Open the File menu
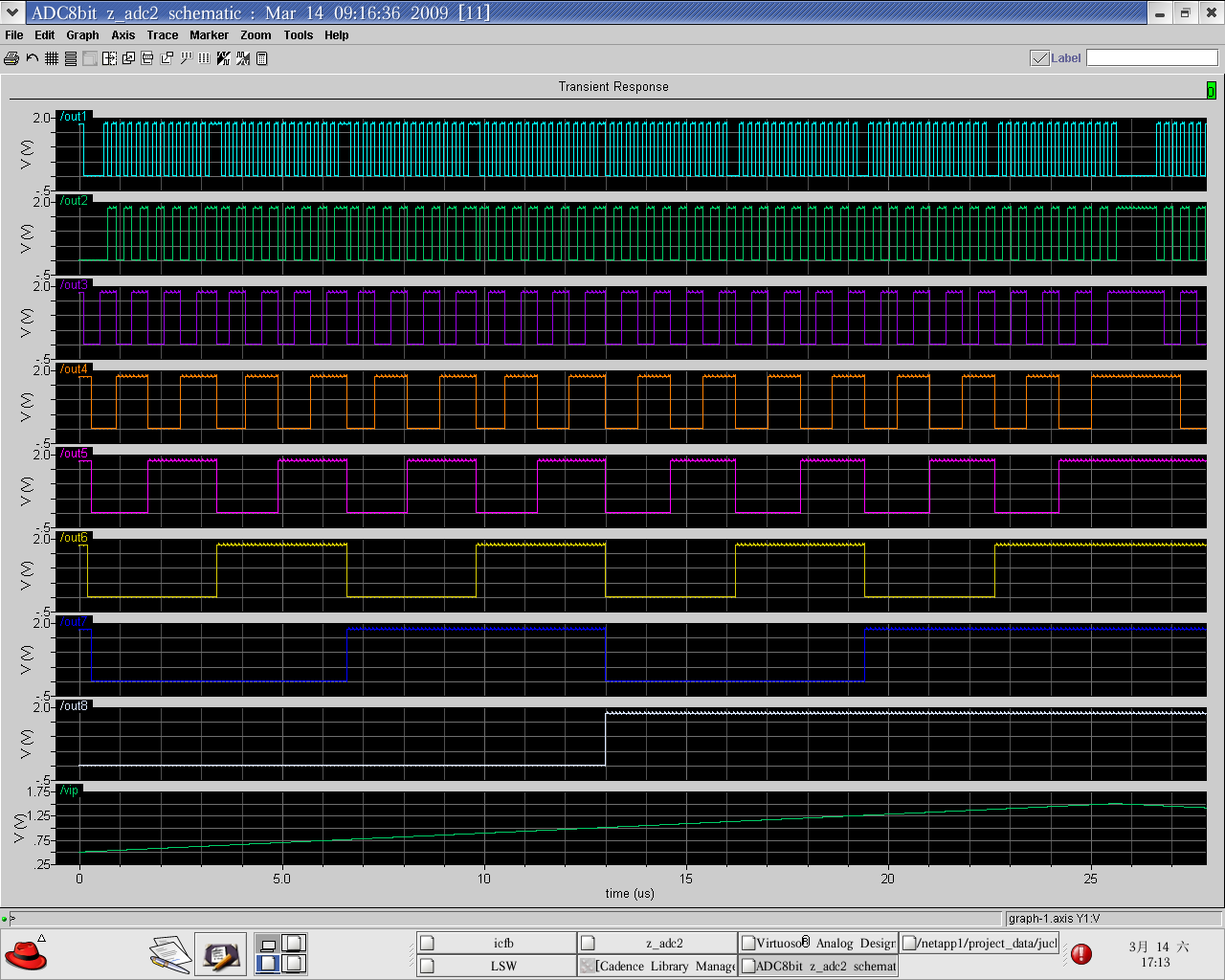The width and height of the screenshot is (1225, 980). pyautogui.click(x=14, y=35)
